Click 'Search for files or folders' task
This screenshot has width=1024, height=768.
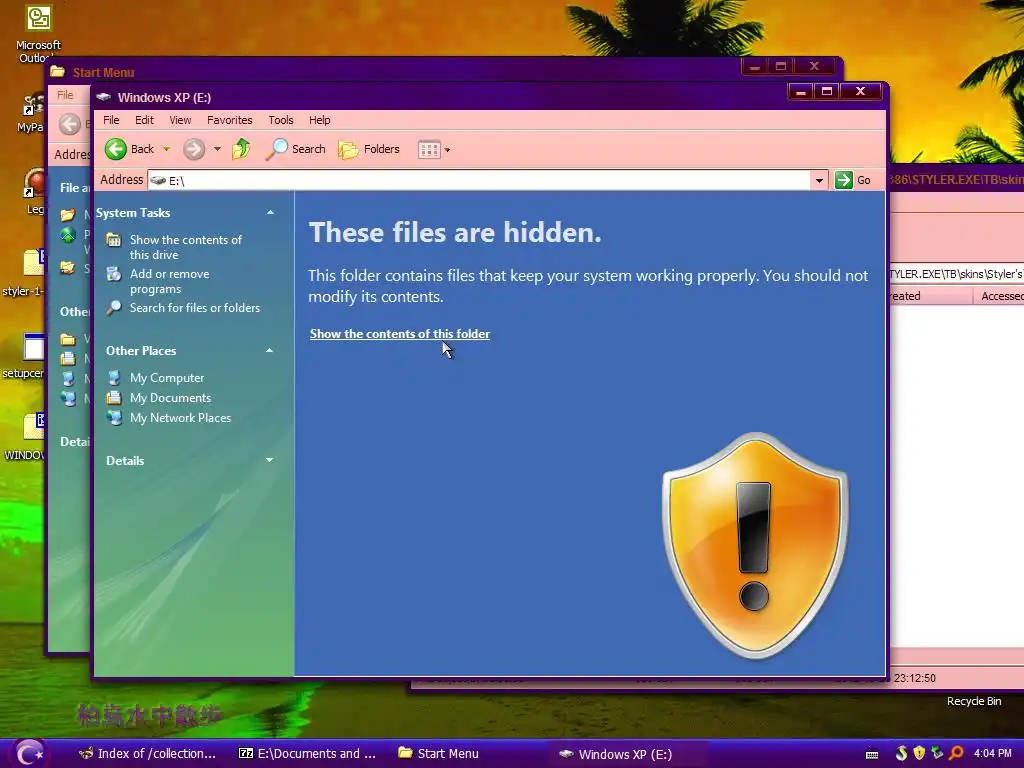point(195,308)
